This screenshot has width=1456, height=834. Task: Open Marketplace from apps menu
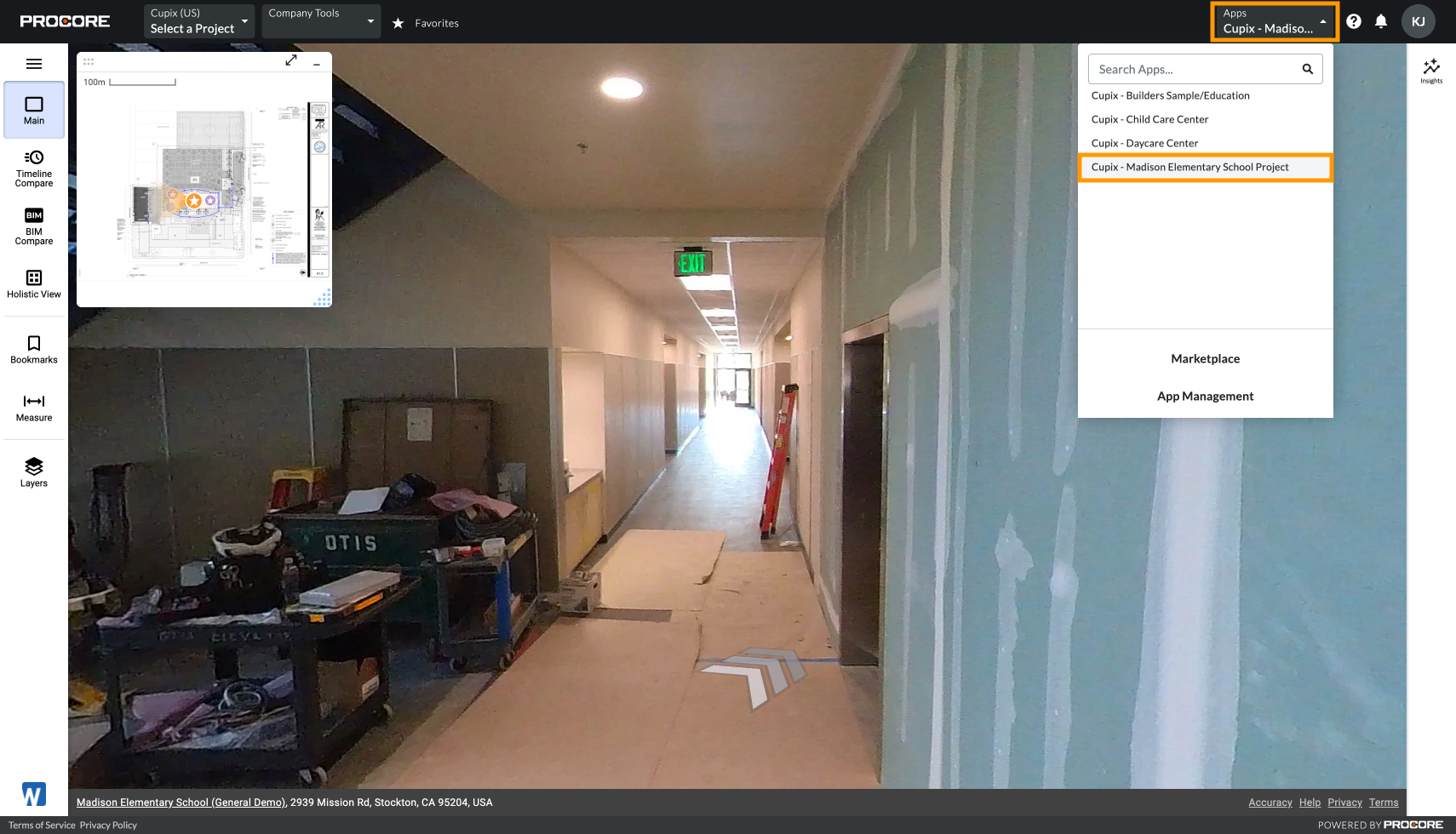[x=1205, y=359]
